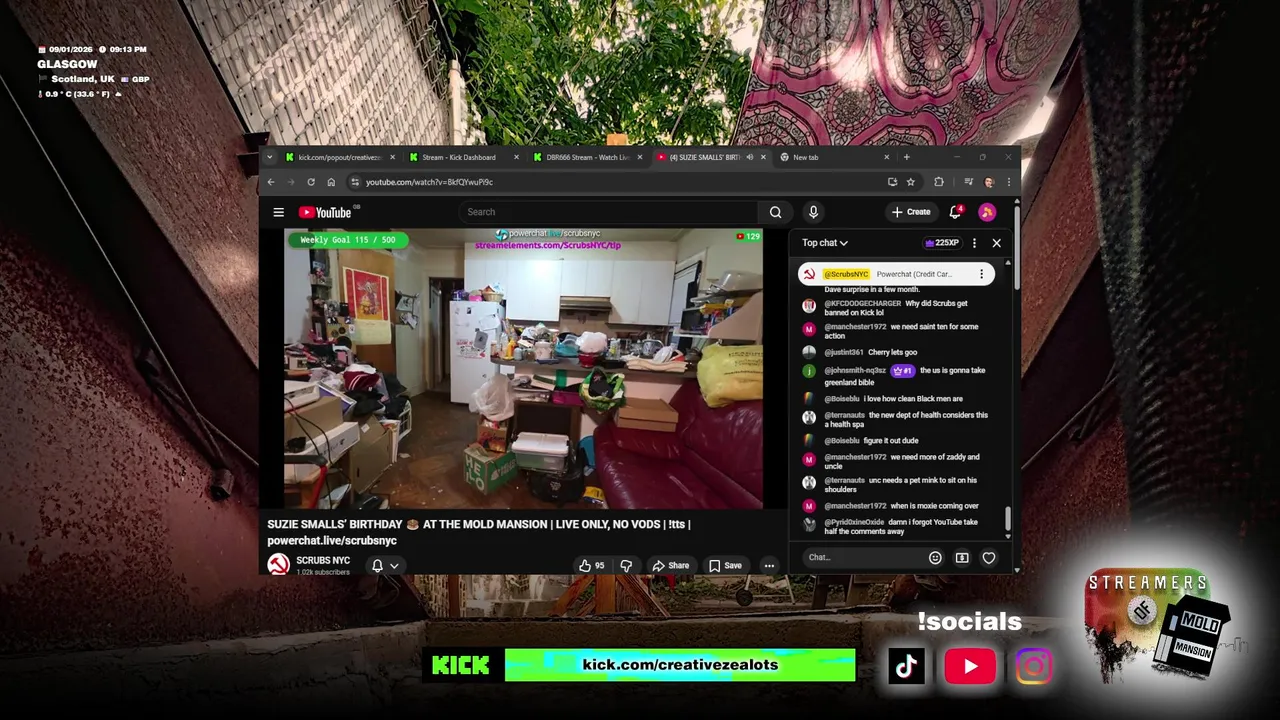Reload the YouTube page
The width and height of the screenshot is (1280, 720).
311,182
